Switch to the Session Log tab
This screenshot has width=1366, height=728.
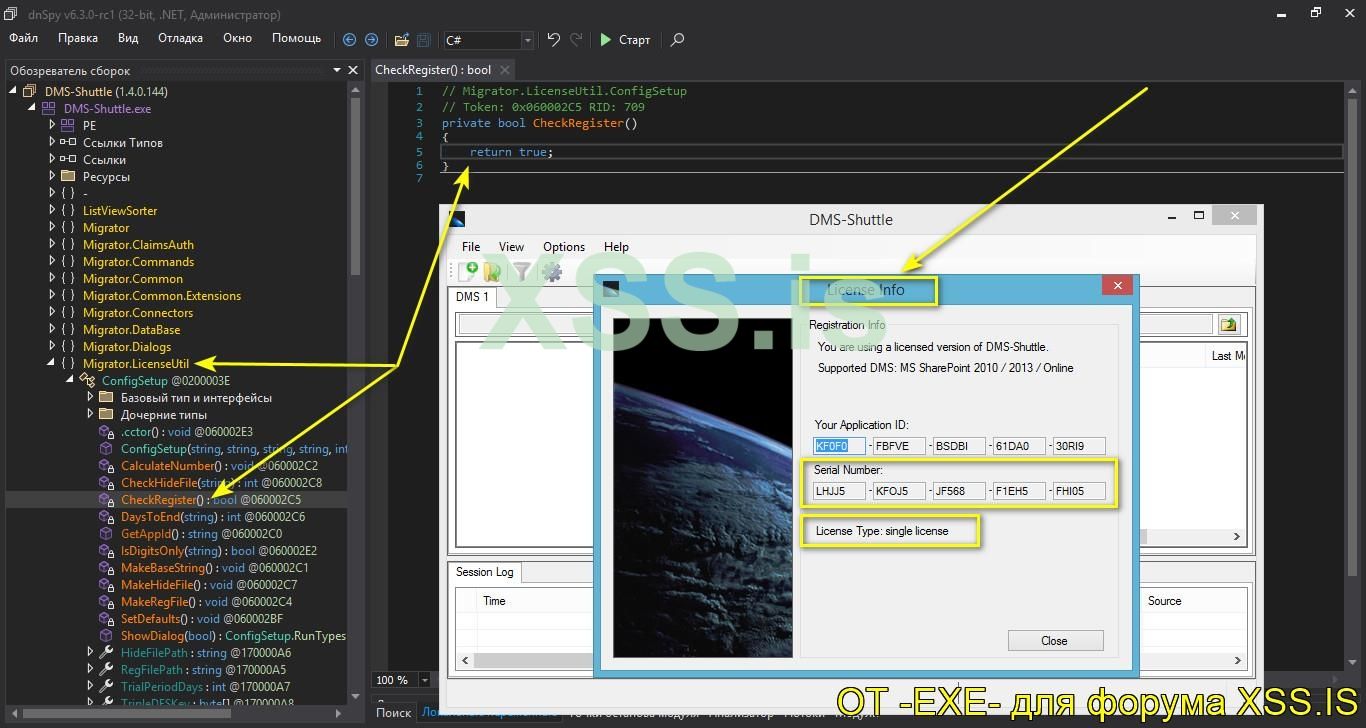tap(484, 572)
